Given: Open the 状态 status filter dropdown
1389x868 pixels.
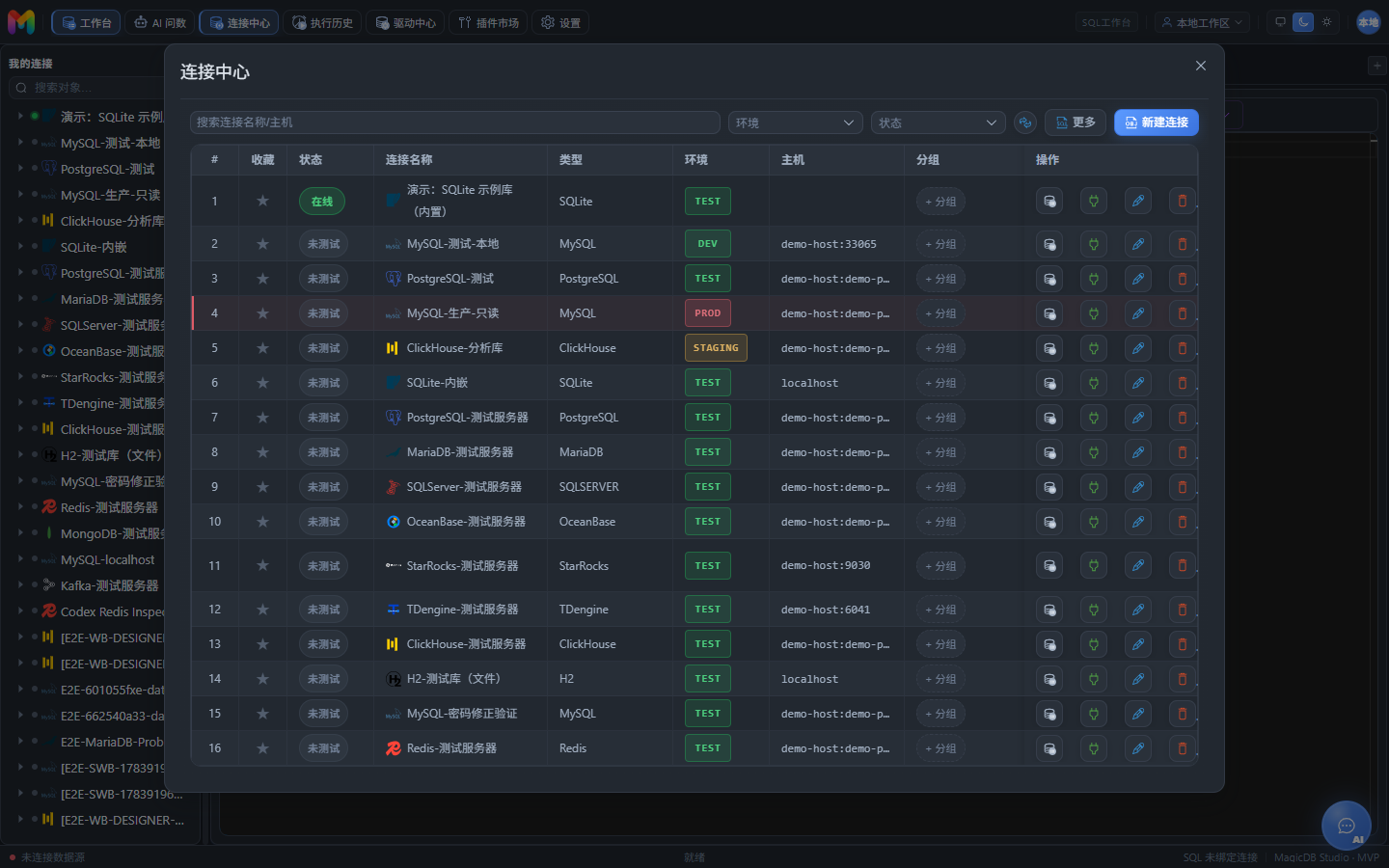Looking at the screenshot, I should click(939, 122).
